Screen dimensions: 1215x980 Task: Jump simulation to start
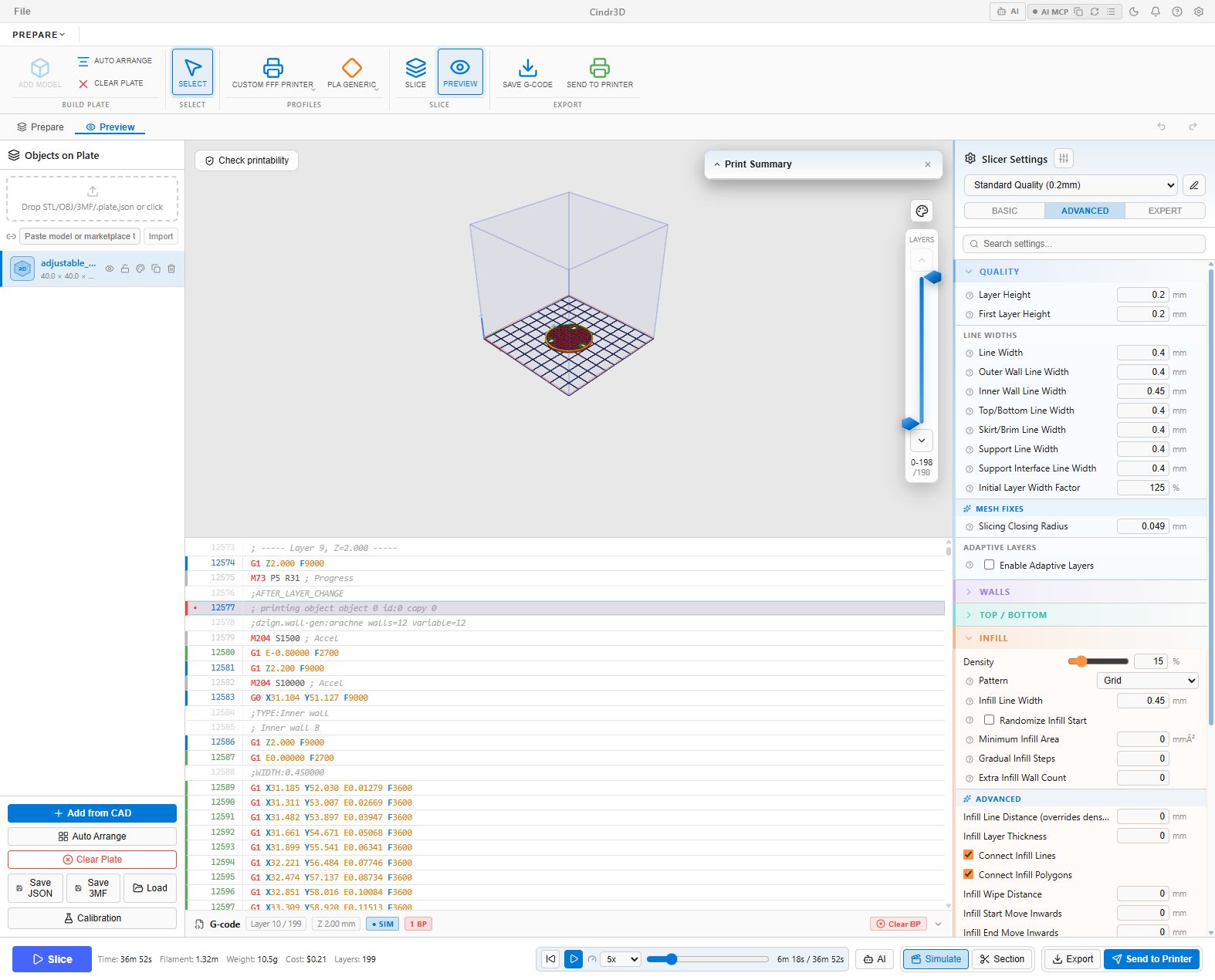pyautogui.click(x=550, y=959)
